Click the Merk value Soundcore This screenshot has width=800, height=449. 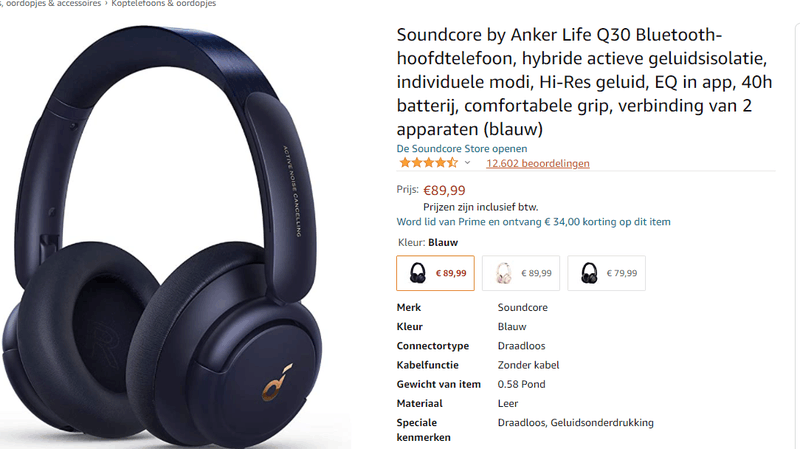click(522, 308)
